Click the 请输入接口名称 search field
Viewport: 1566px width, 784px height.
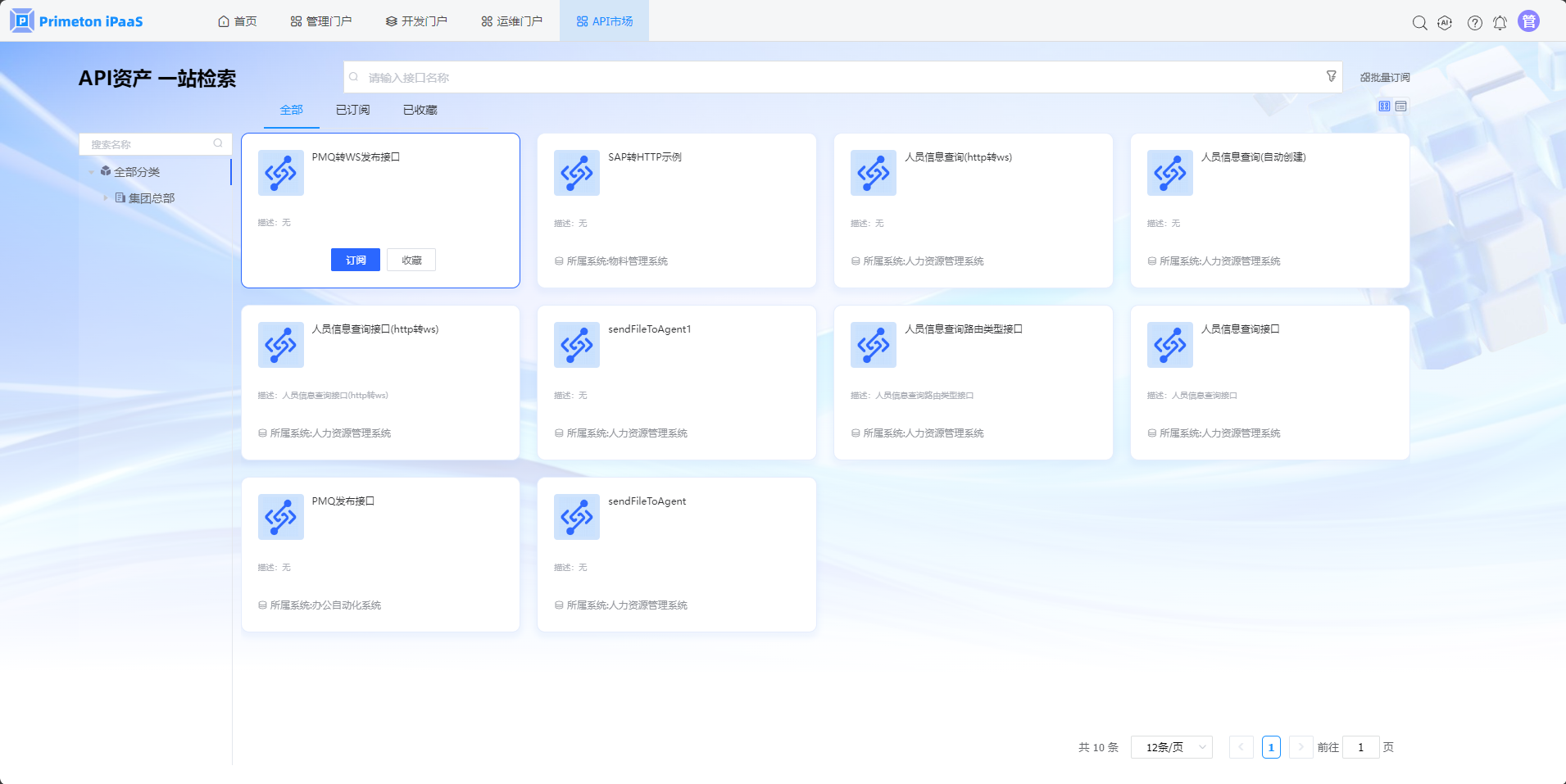point(836,78)
